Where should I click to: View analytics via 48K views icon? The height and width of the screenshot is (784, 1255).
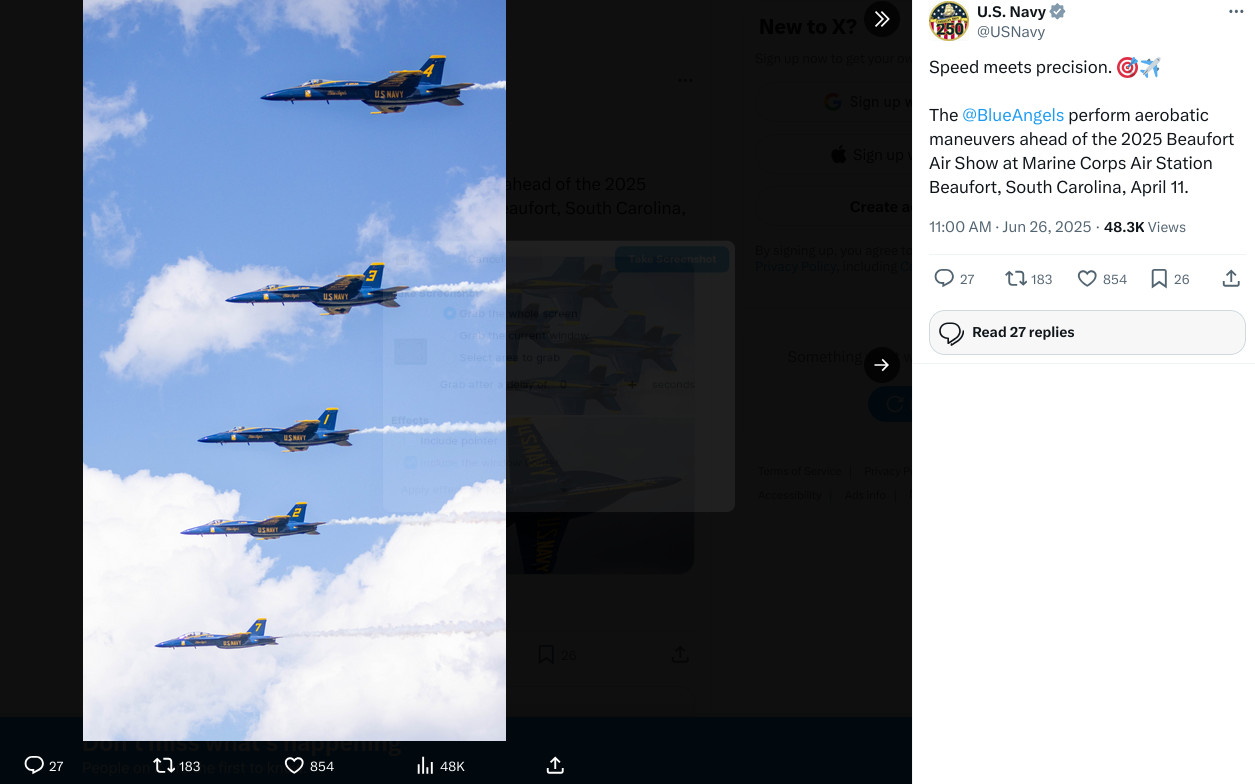425,766
